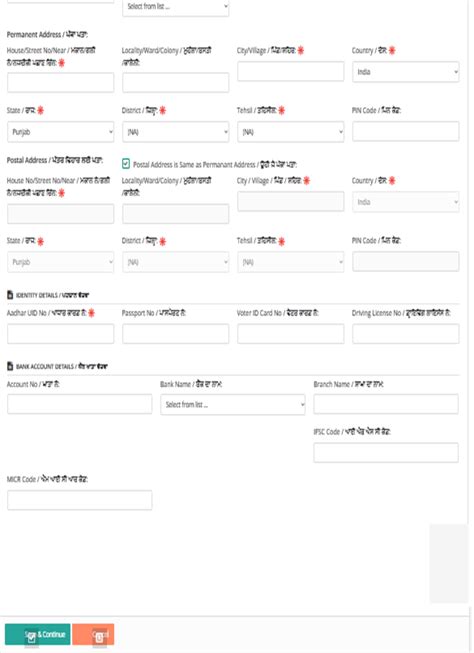This screenshot has width=474, height=653.
Task: Click the Identity Details section document icon
Action: tap(10, 295)
